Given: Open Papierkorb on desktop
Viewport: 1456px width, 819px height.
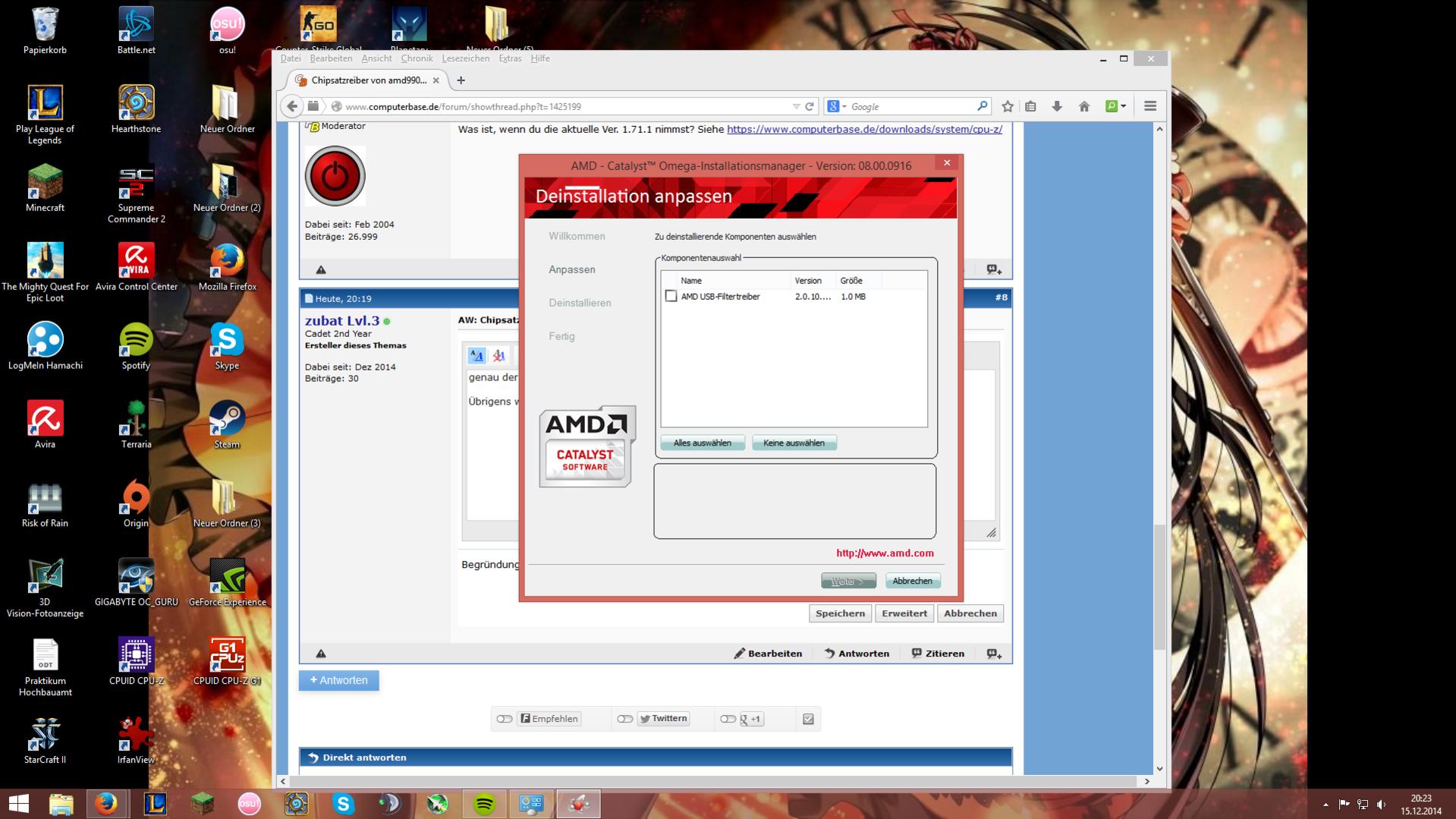Looking at the screenshot, I should tap(45, 31).
